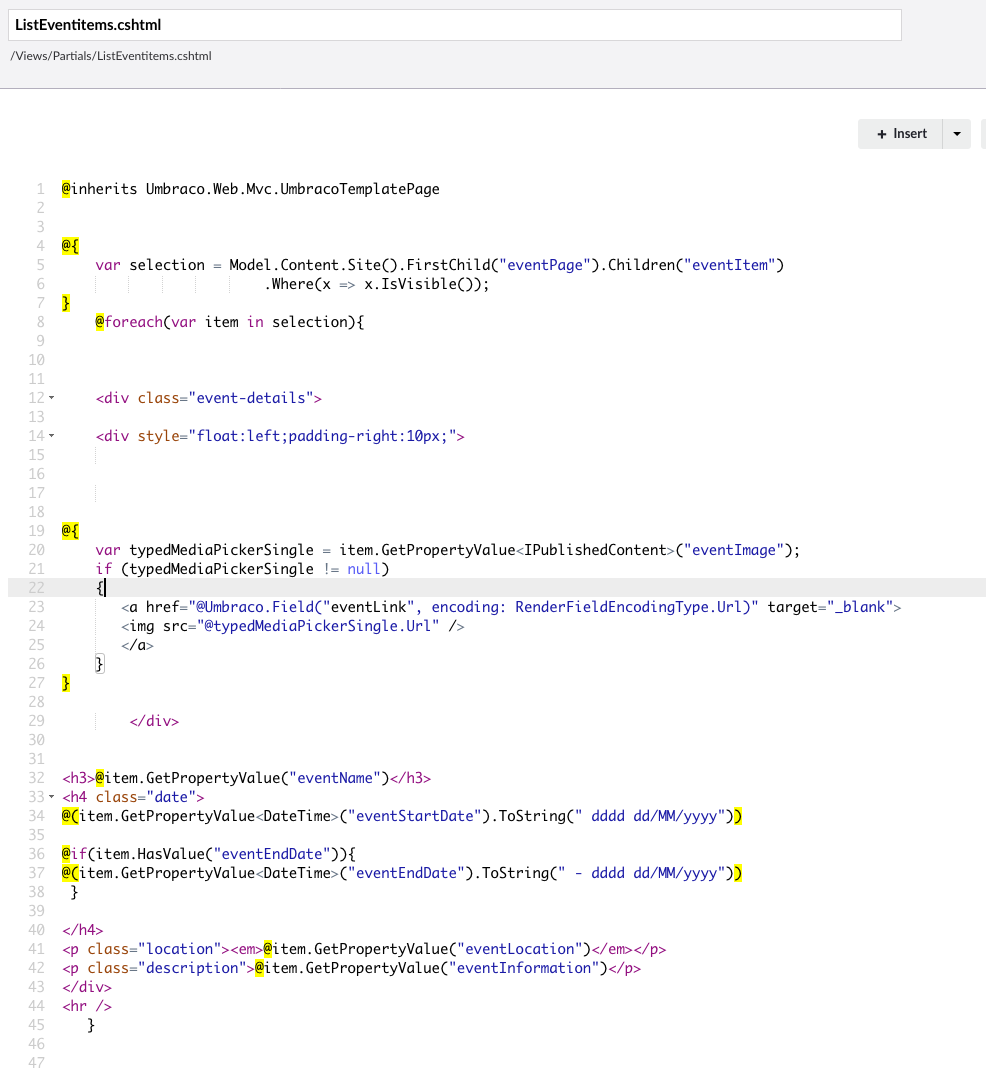Collapse the event-details div at line 12
986x1073 pixels.
51,398
